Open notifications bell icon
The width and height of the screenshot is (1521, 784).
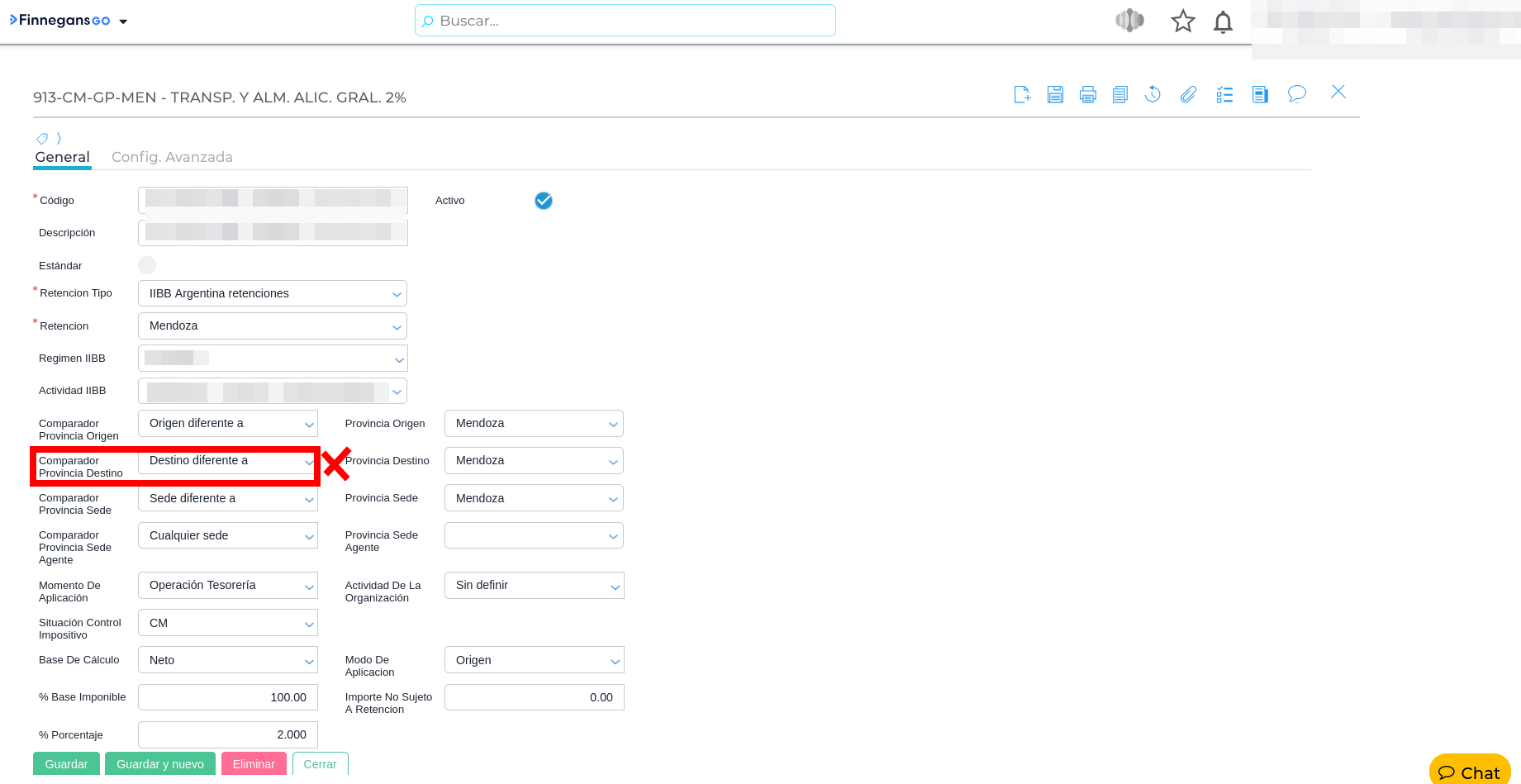(x=1223, y=21)
